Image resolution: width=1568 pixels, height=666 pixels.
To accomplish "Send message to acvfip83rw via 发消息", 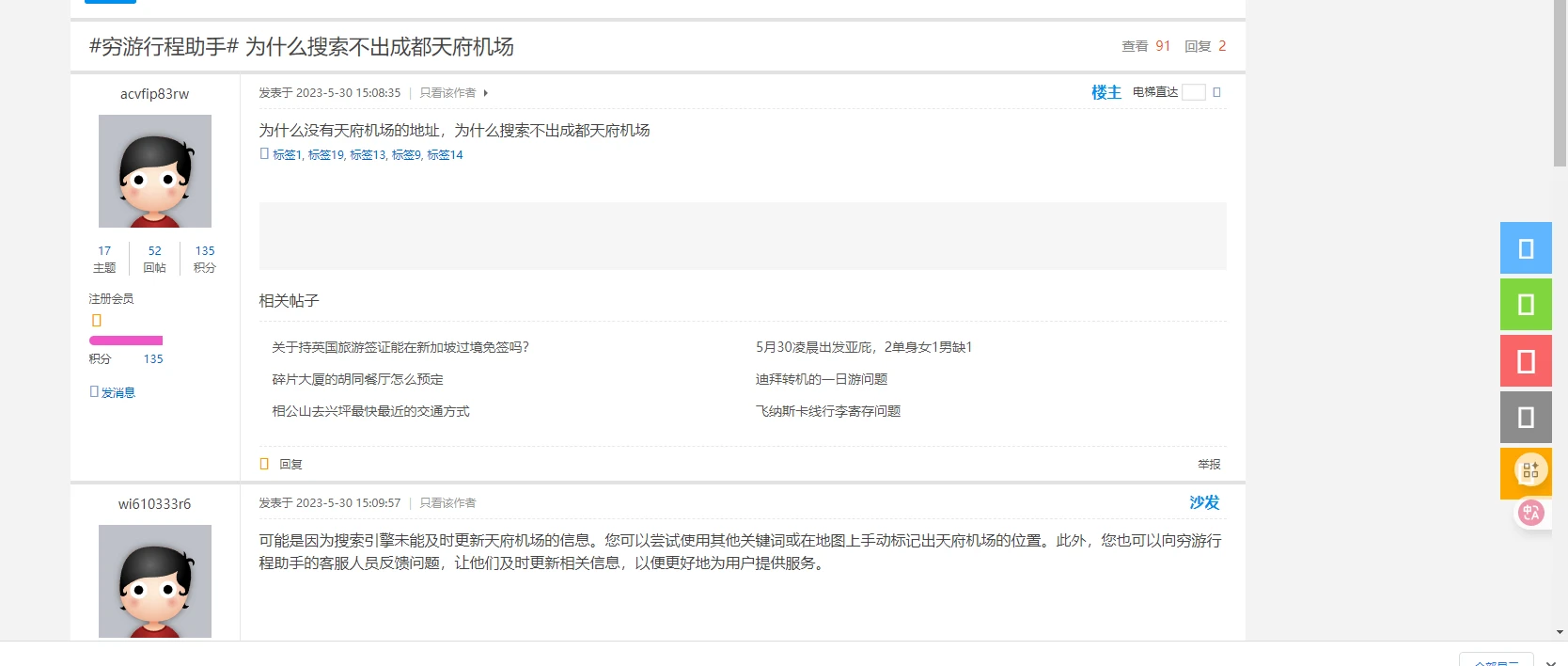I will (118, 392).
